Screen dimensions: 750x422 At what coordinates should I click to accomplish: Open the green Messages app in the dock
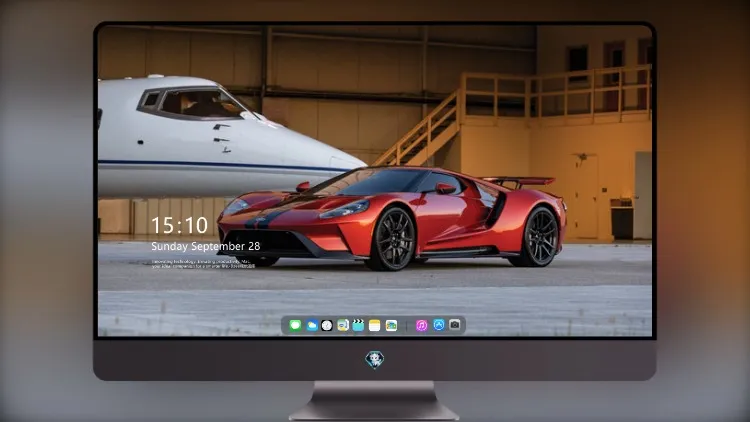click(x=295, y=325)
